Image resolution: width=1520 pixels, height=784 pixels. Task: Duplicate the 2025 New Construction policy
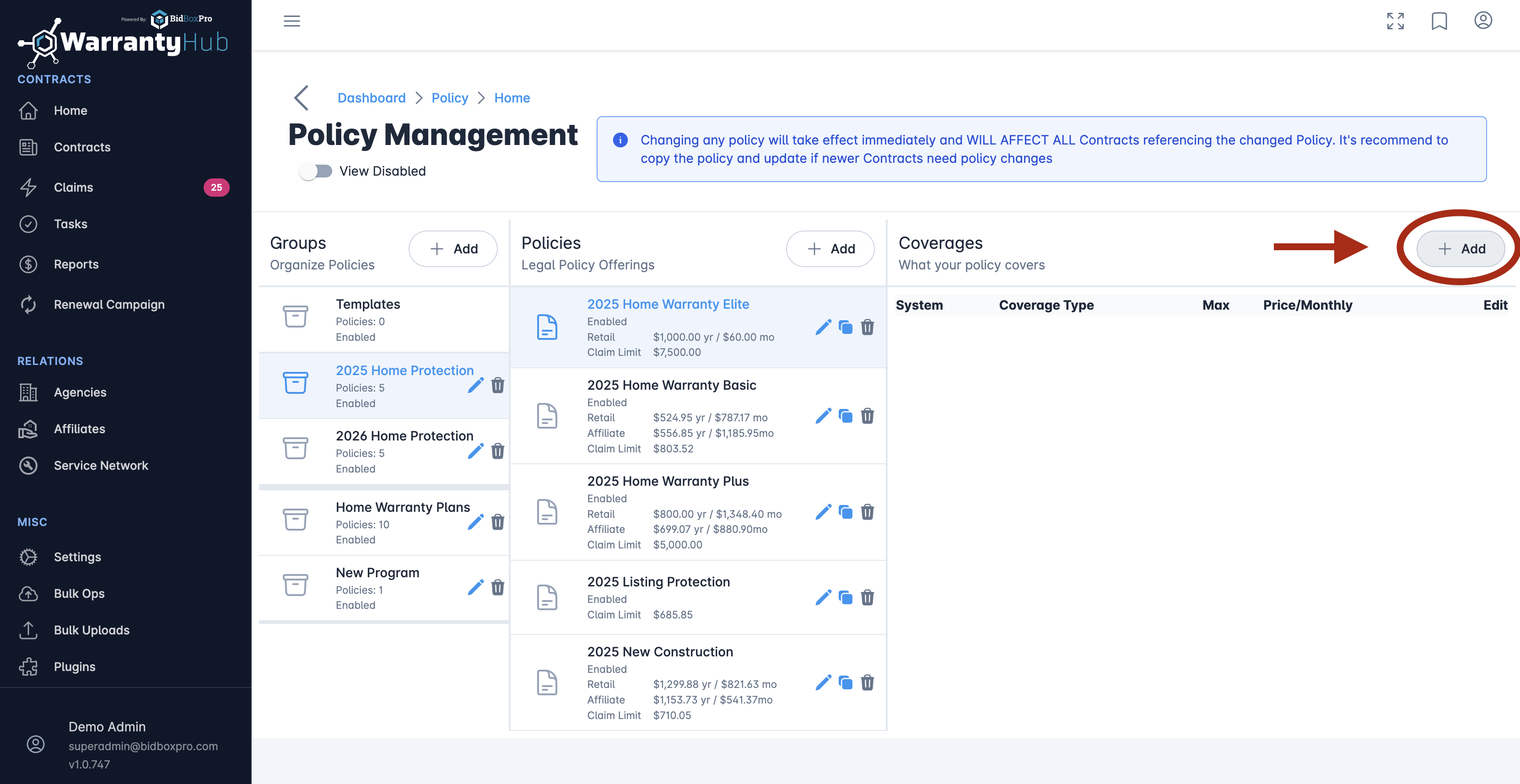846,682
